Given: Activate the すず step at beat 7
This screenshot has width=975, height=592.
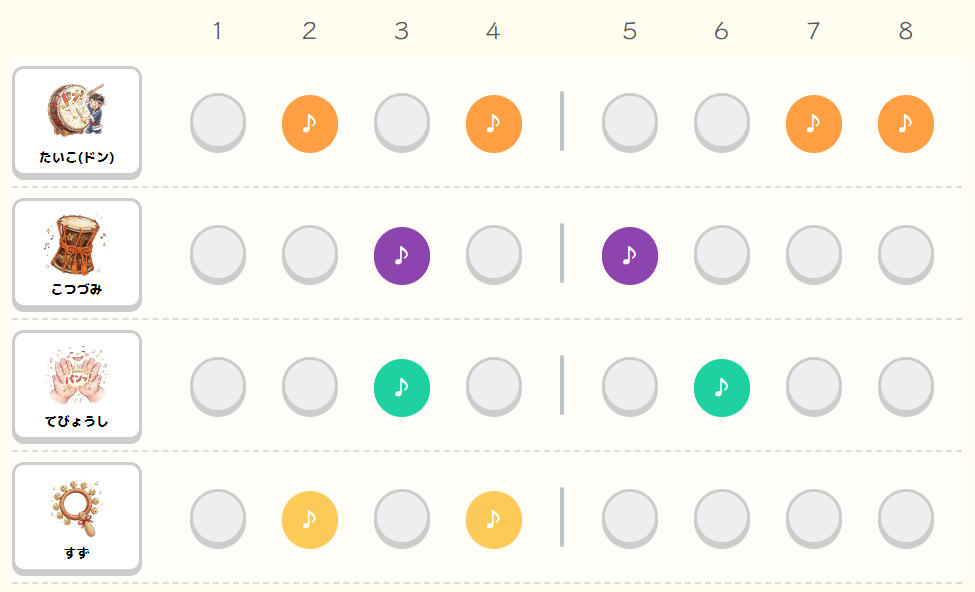Looking at the screenshot, I should click(814, 518).
